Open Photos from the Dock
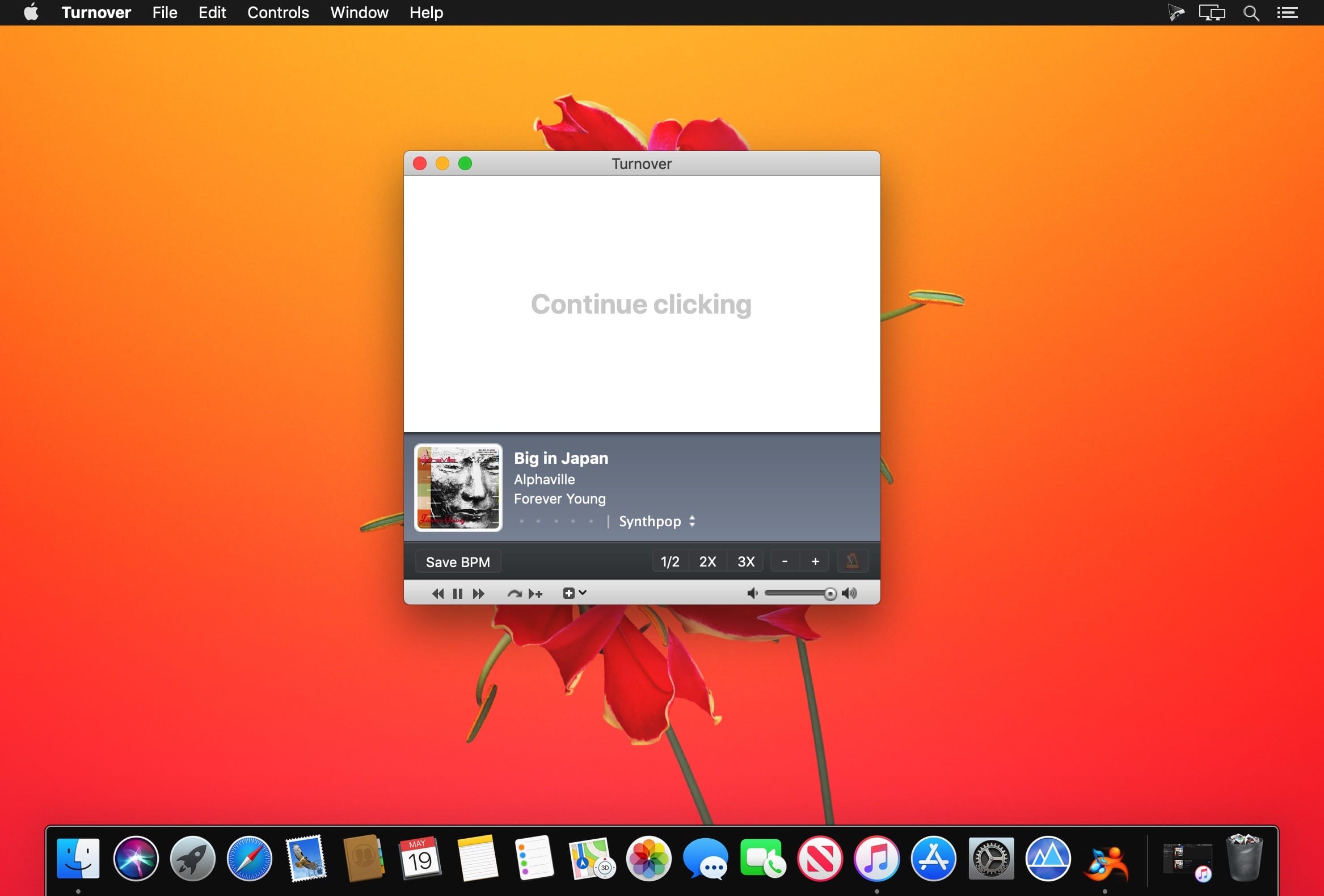The height and width of the screenshot is (896, 1324). coord(648,859)
